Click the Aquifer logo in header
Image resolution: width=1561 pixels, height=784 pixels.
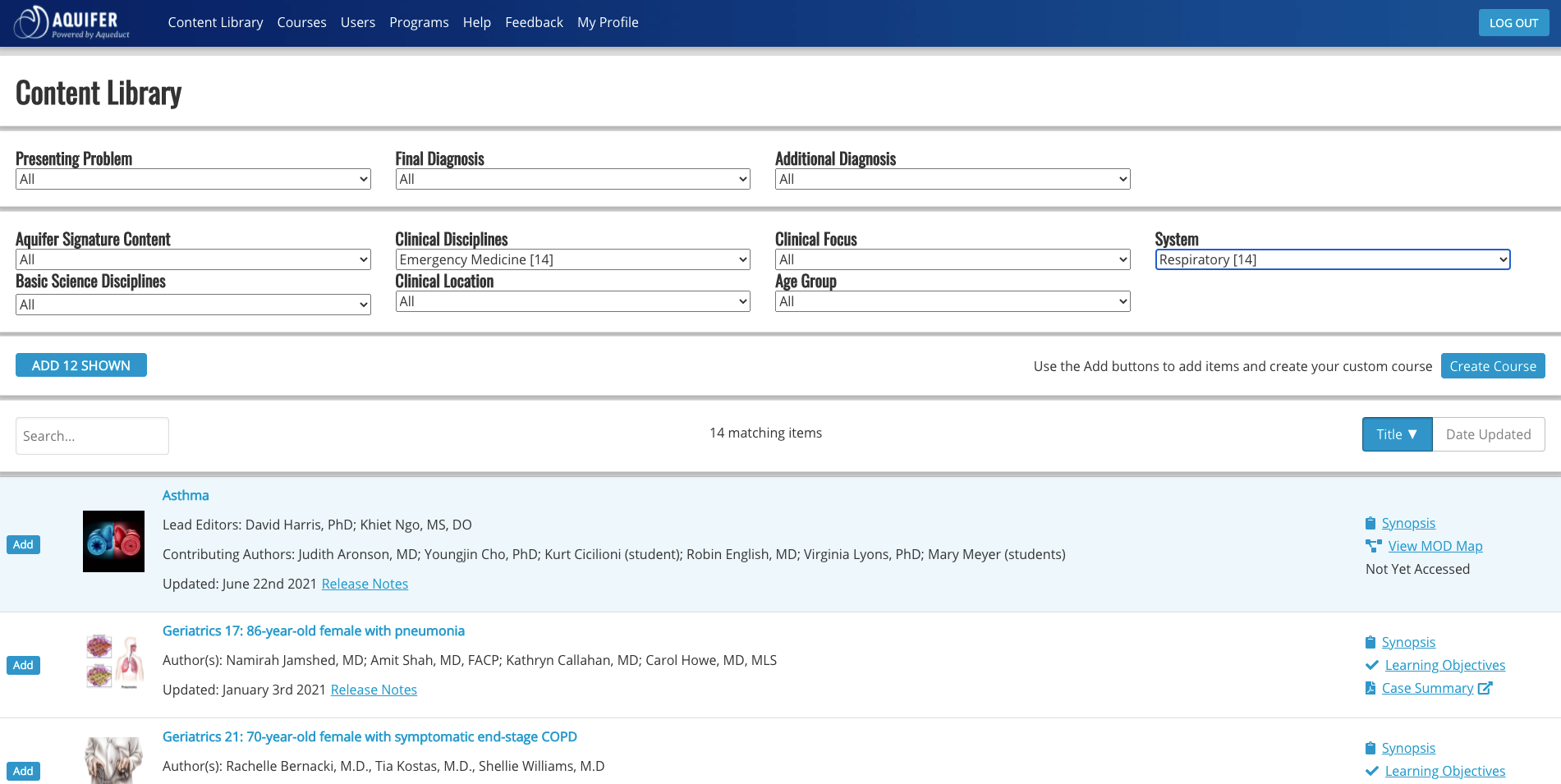click(72, 22)
